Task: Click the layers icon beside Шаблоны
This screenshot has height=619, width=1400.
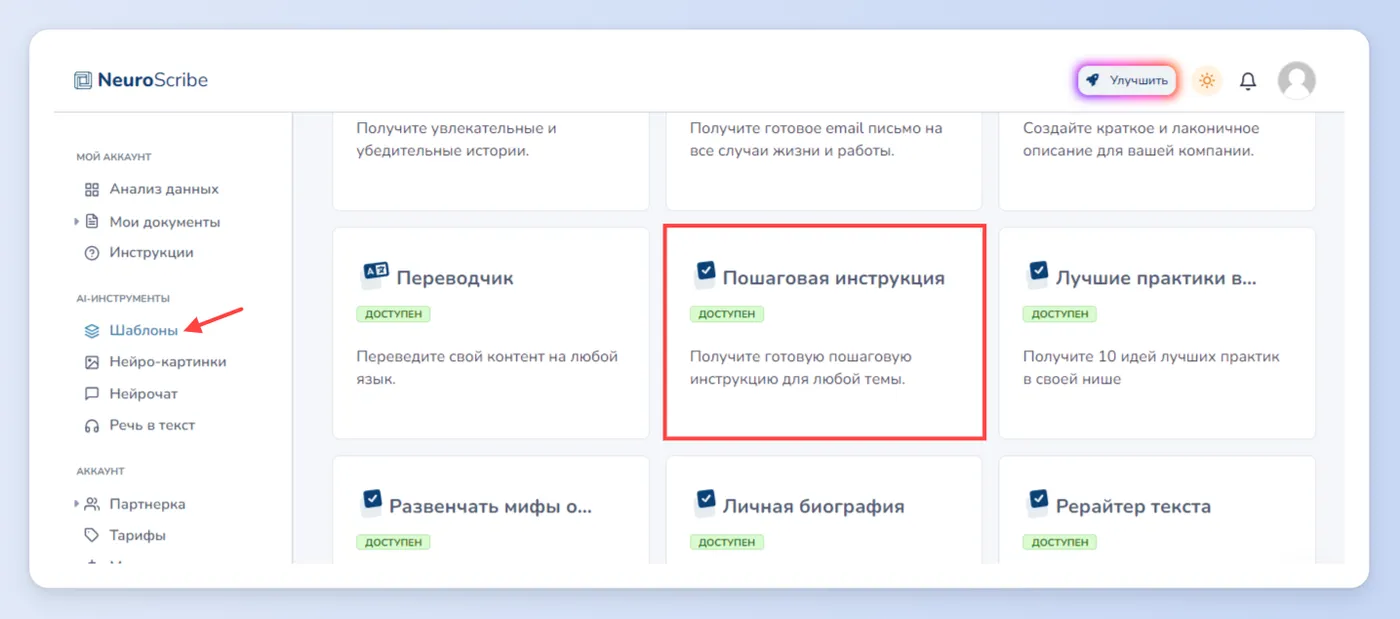Action: click(x=92, y=330)
